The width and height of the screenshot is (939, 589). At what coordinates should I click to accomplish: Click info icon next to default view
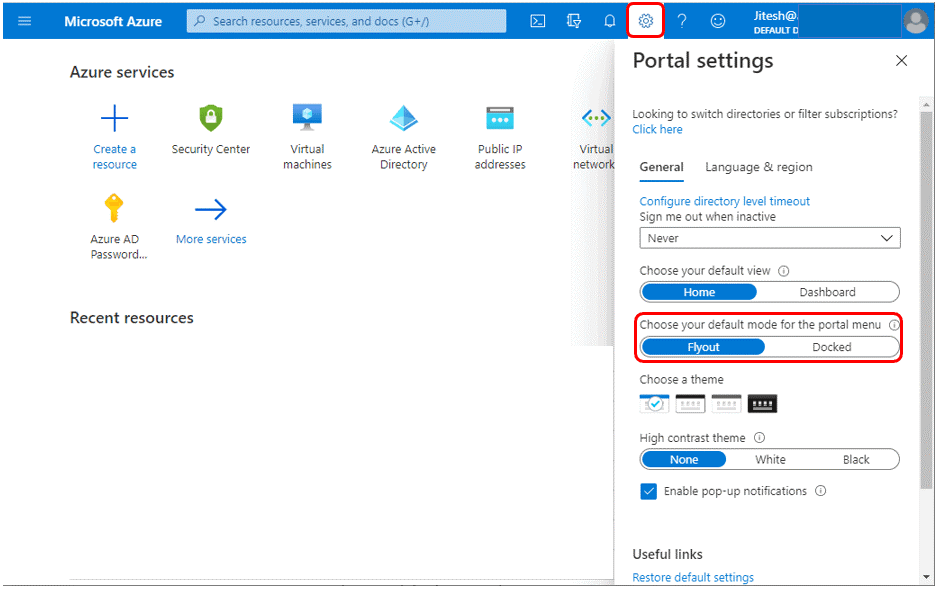pos(783,271)
